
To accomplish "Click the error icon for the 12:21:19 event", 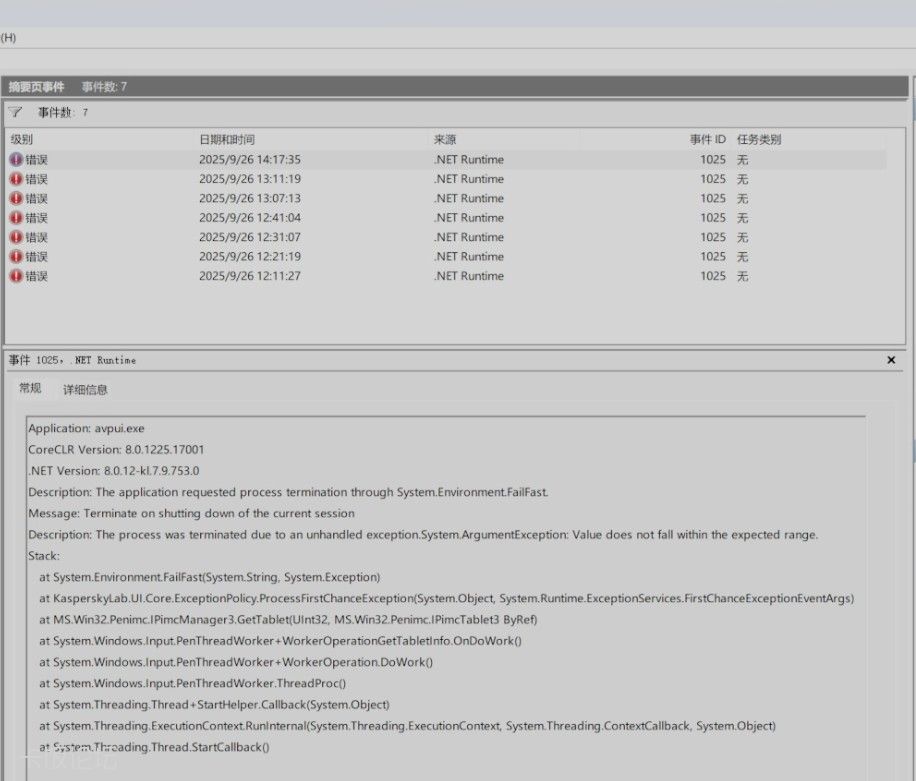I will click(16, 257).
